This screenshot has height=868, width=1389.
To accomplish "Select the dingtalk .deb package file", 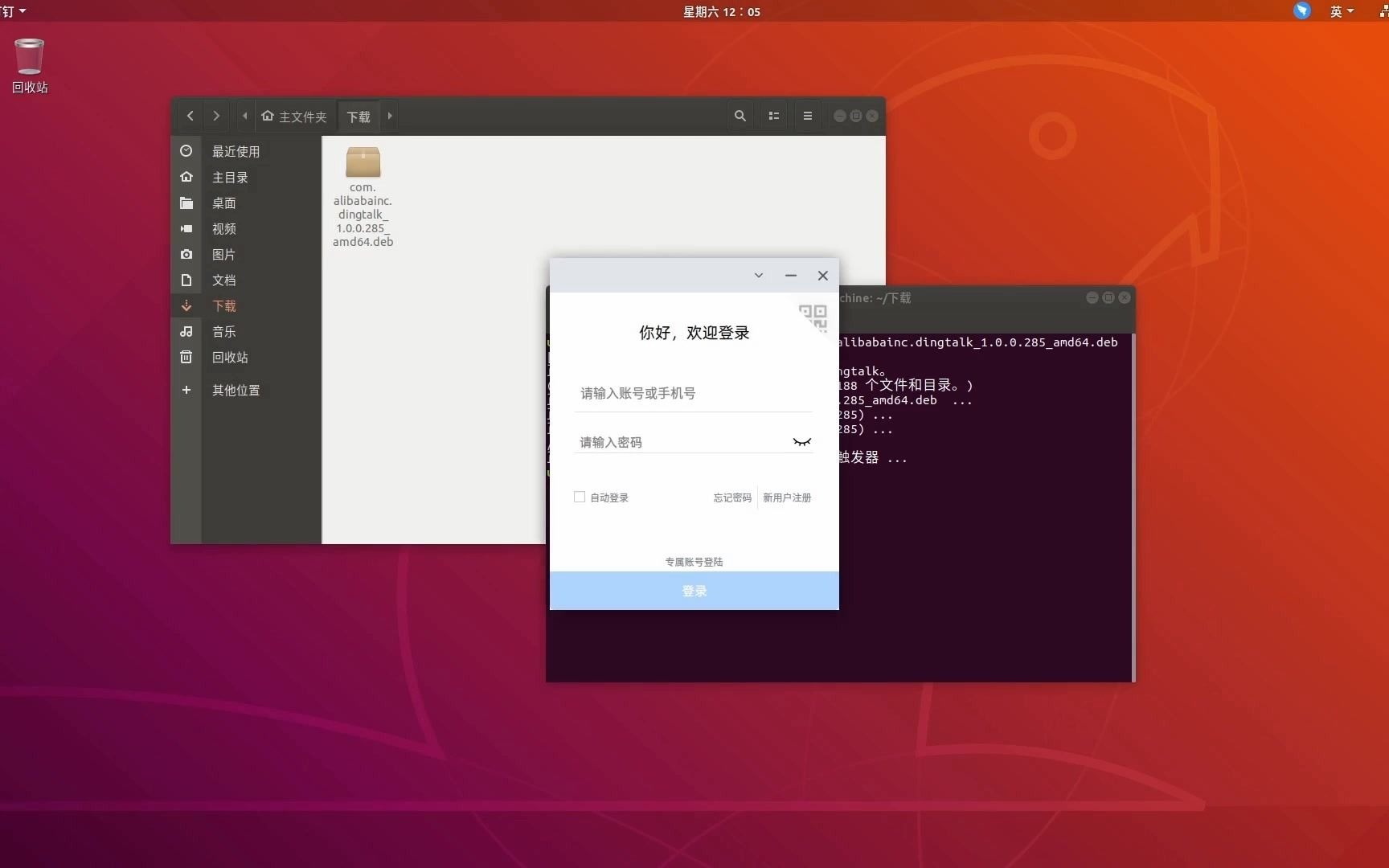I will 363,197.
